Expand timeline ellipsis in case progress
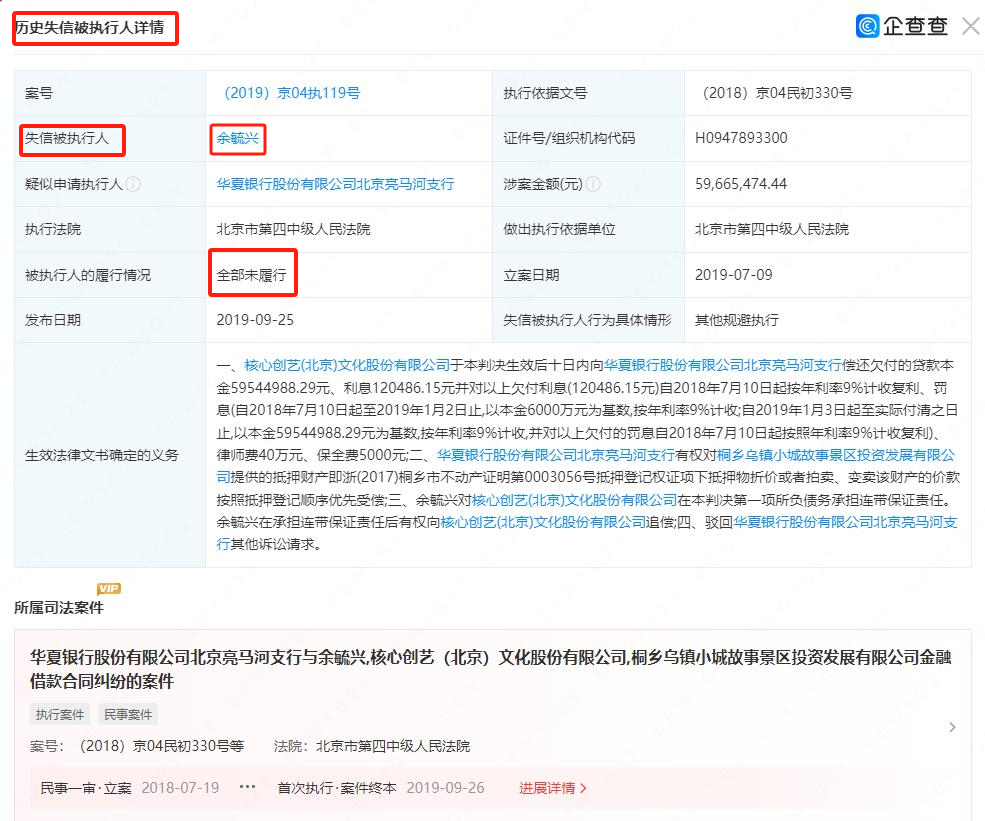The width and height of the screenshot is (985, 821). [x=248, y=787]
